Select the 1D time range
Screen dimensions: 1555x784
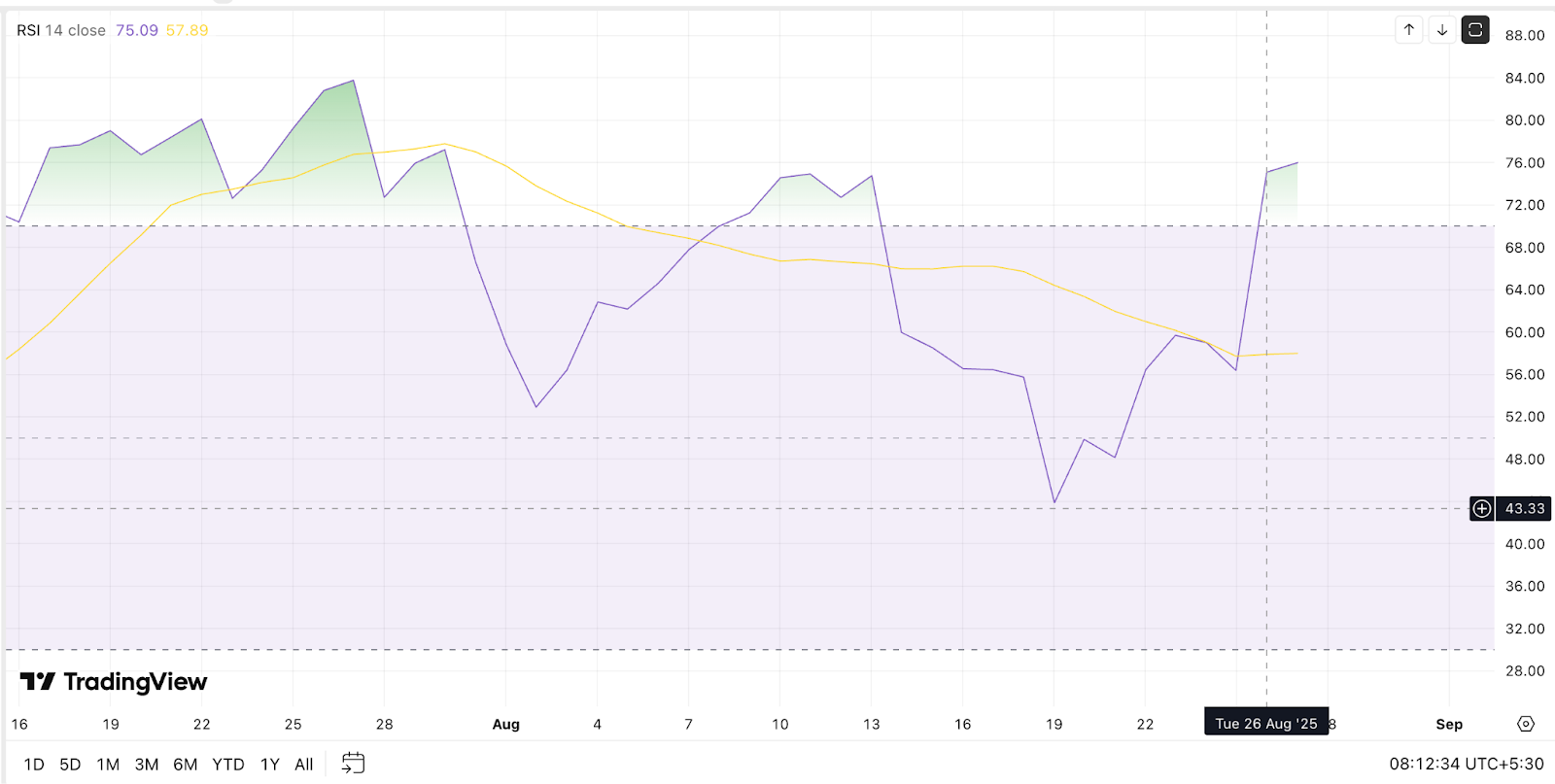[x=34, y=765]
